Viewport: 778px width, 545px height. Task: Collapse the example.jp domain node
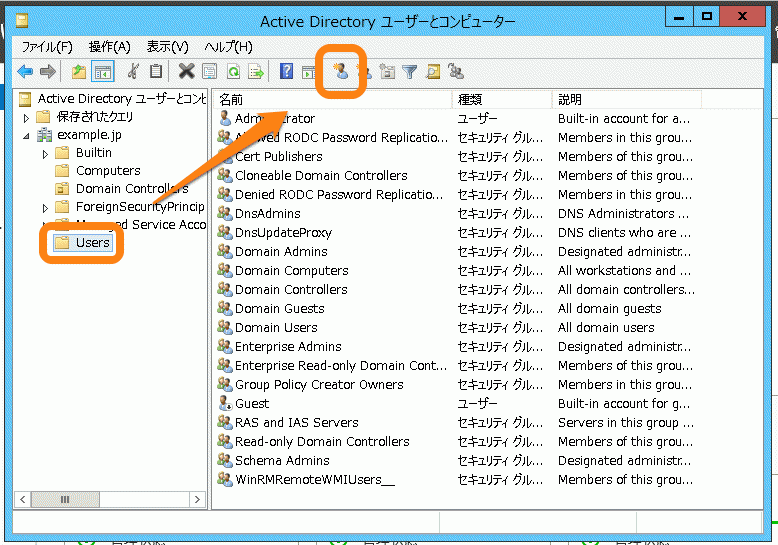[26, 136]
